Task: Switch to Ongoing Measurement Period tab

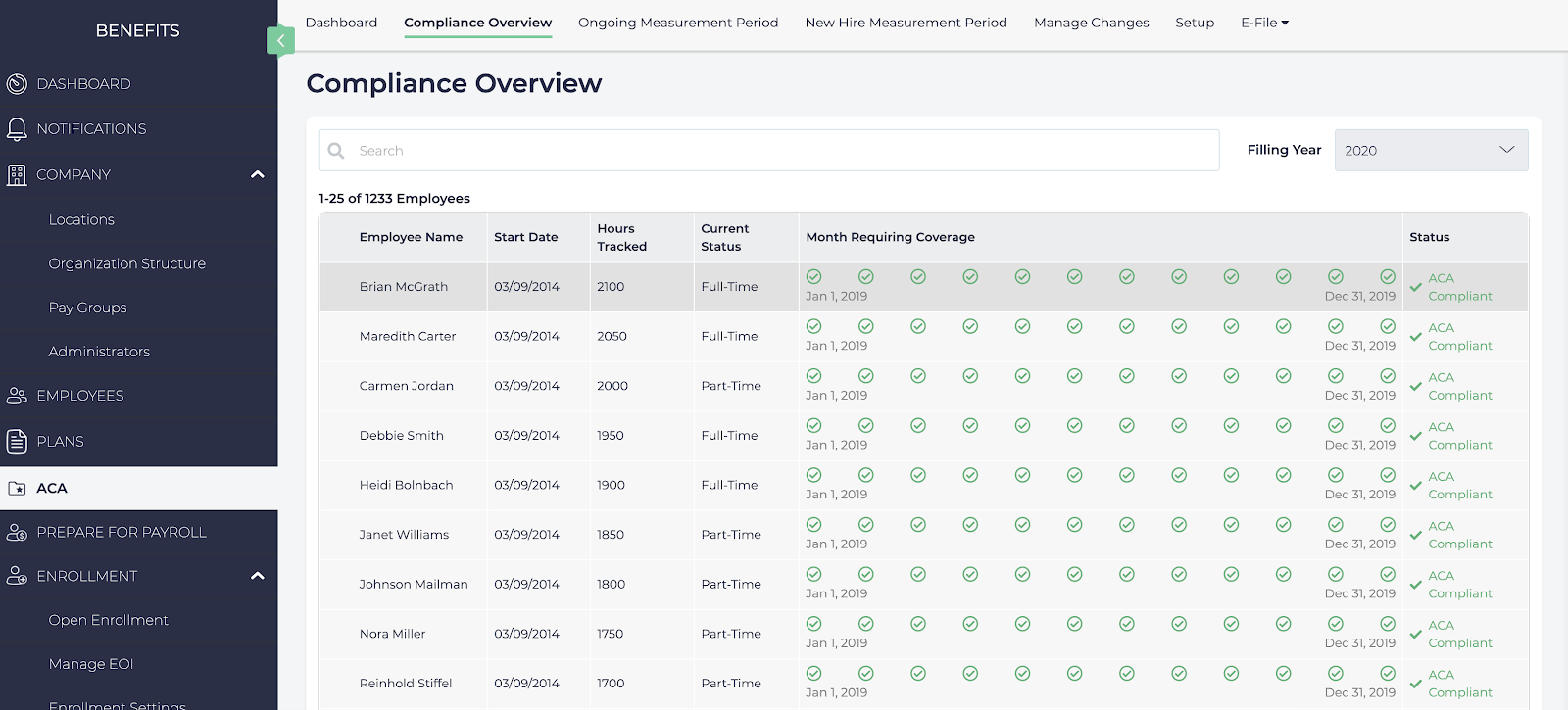Action: point(678,23)
